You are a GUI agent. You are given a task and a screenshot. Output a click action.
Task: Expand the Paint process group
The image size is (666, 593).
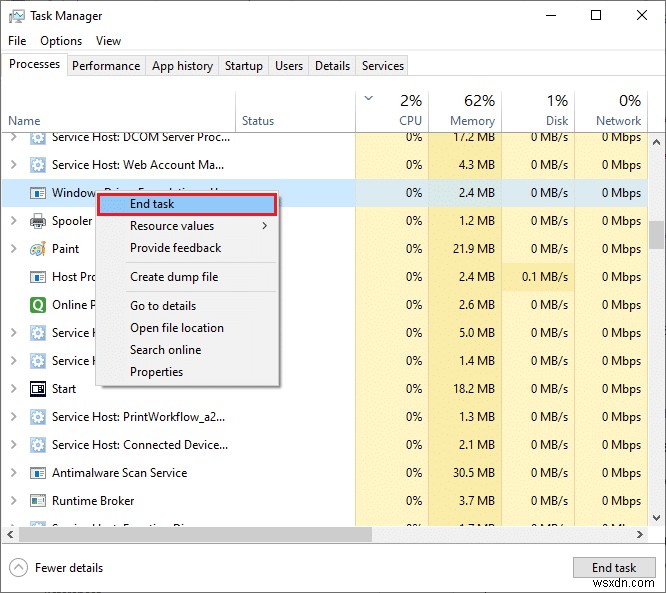[x=14, y=248]
